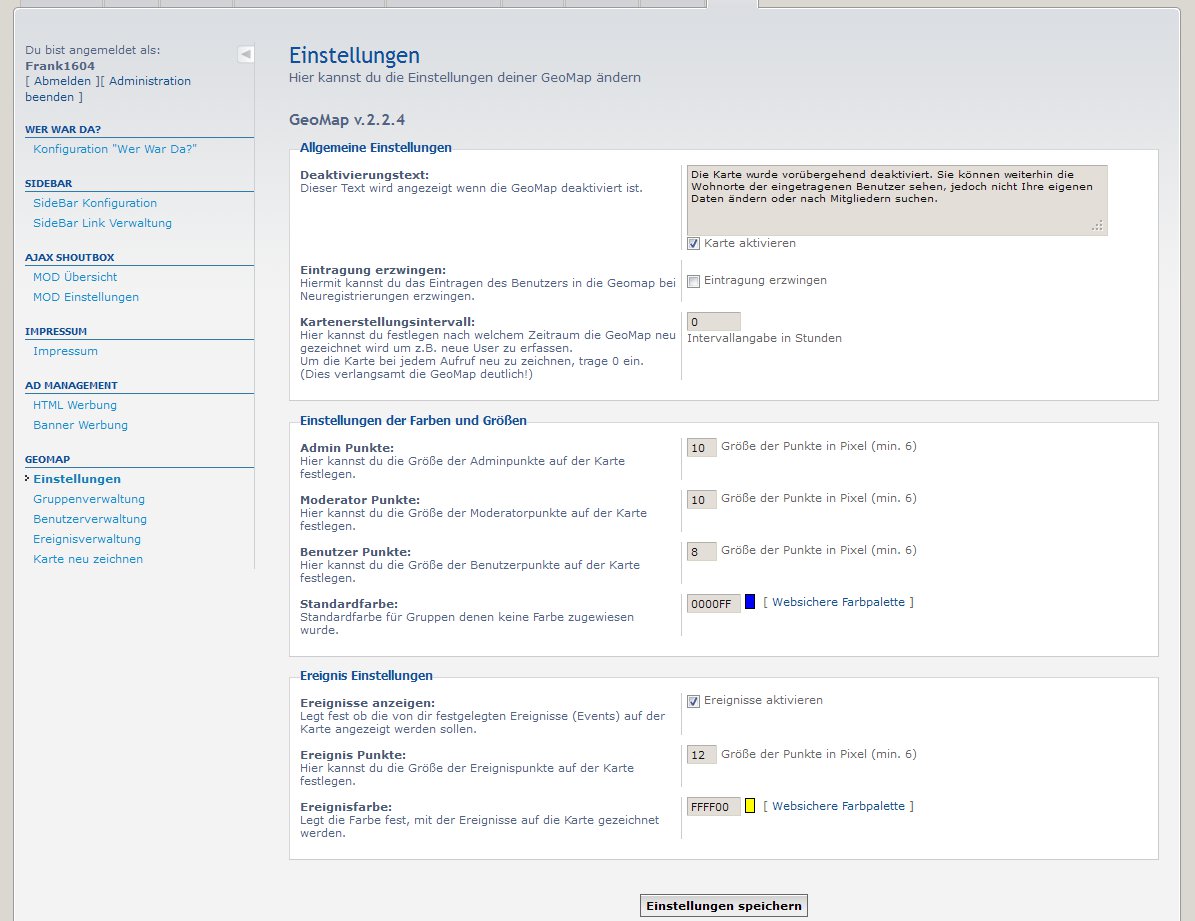Collapse the sidebar with the arrow icon
The height and width of the screenshot is (921, 1195).
pos(245,54)
